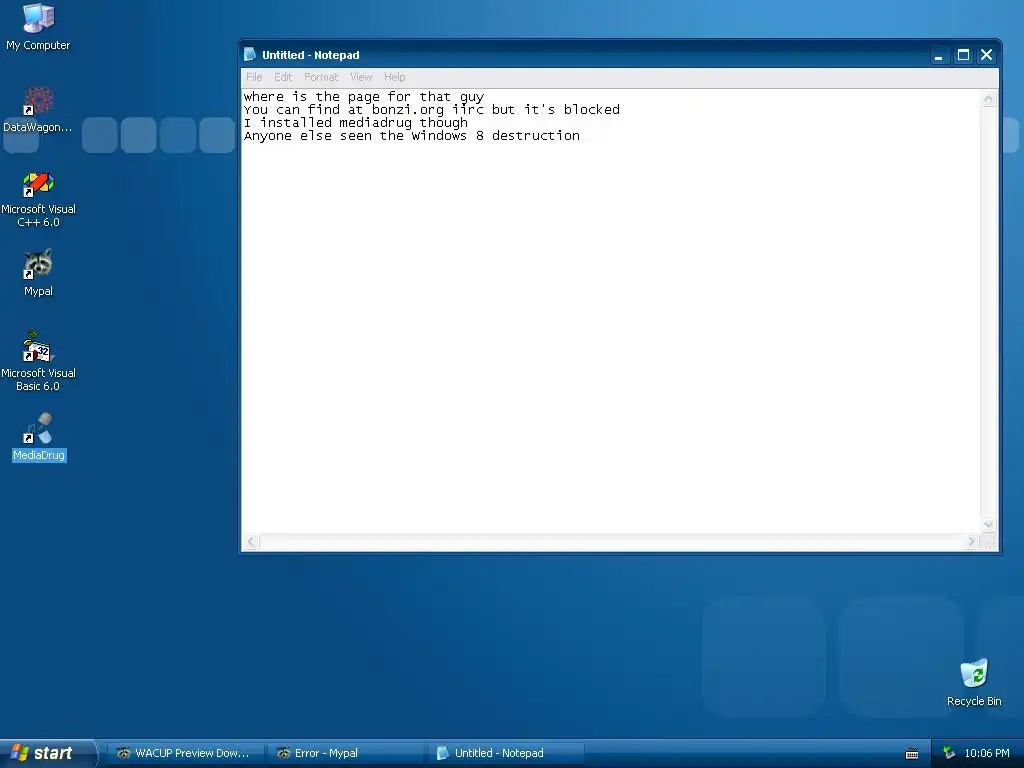Select the MediaDrug desktop shortcut

[x=39, y=437]
